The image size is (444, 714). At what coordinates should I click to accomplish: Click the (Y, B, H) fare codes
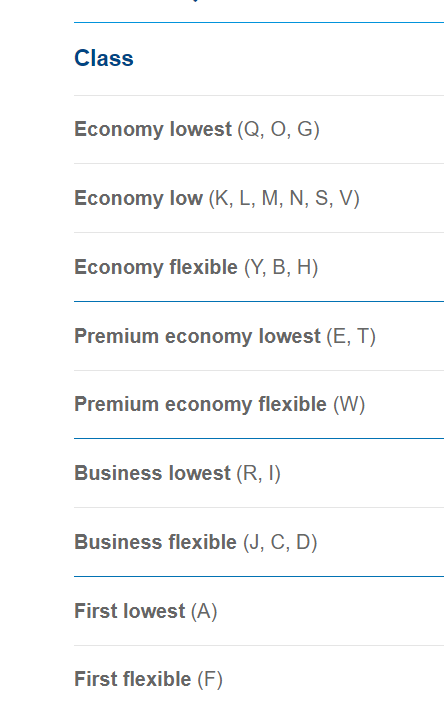pyautogui.click(x=281, y=268)
